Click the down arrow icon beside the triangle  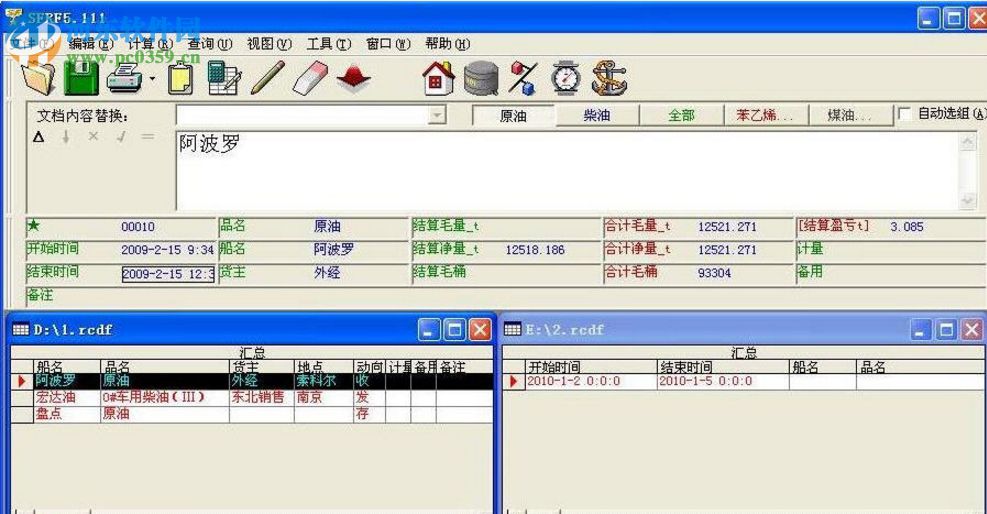coord(65,137)
